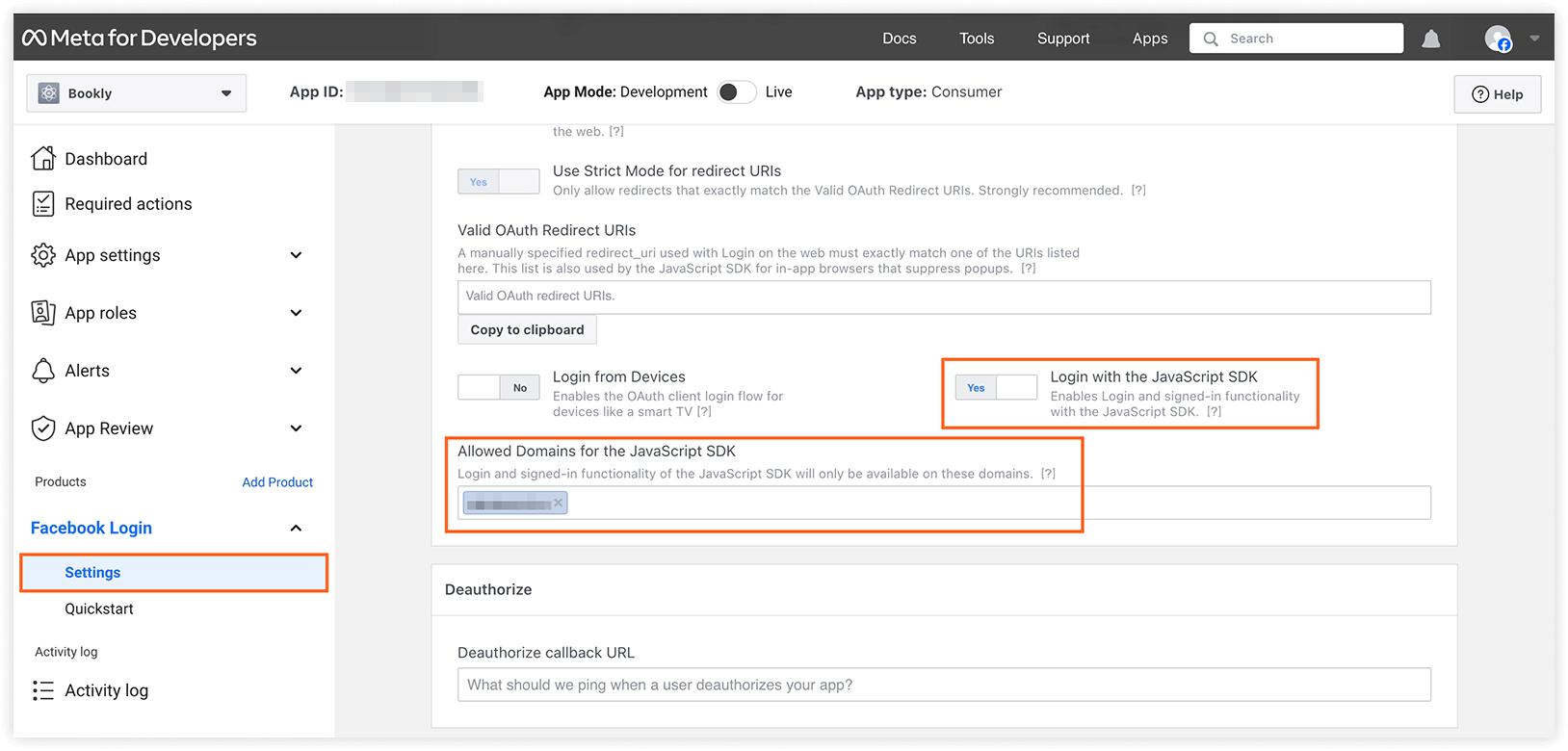Expand the App roles section
This screenshot has height=751, width=1568.
pyautogui.click(x=296, y=313)
